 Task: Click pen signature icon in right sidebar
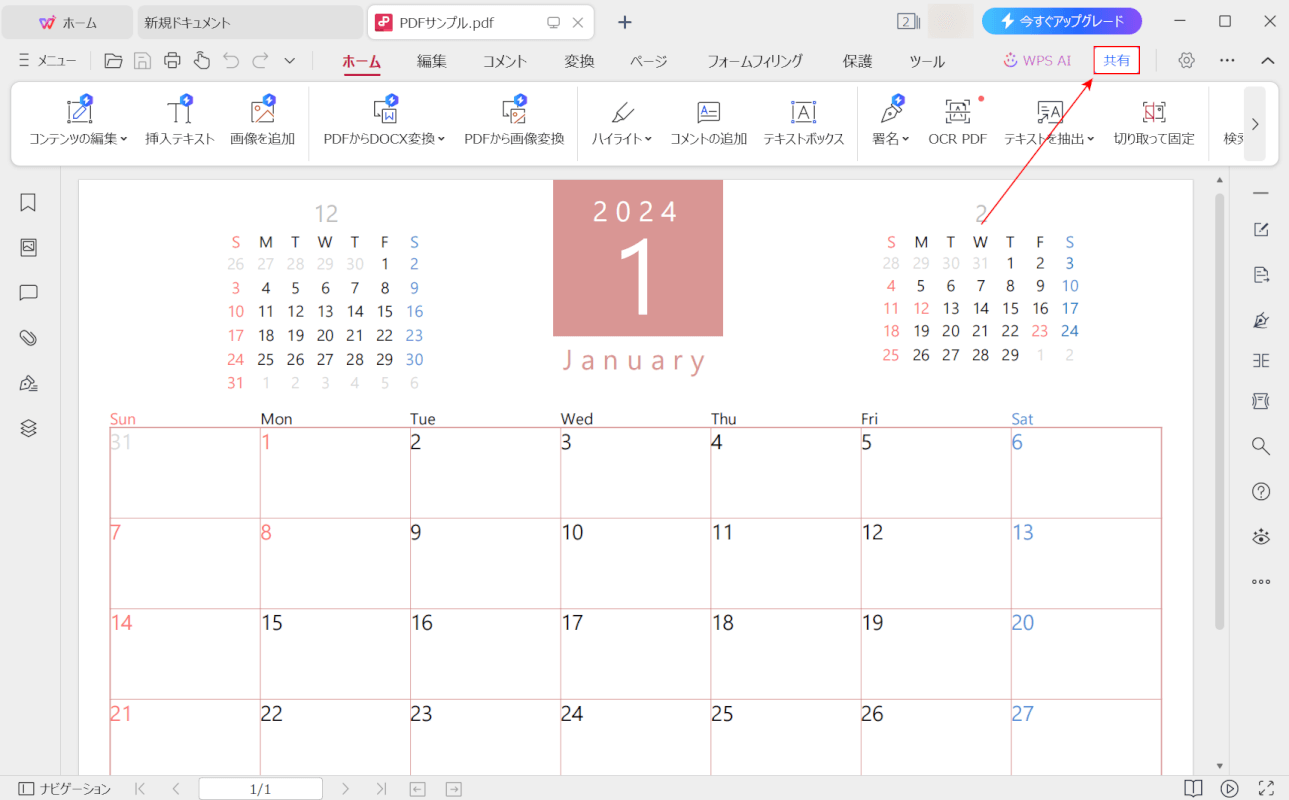click(1261, 320)
